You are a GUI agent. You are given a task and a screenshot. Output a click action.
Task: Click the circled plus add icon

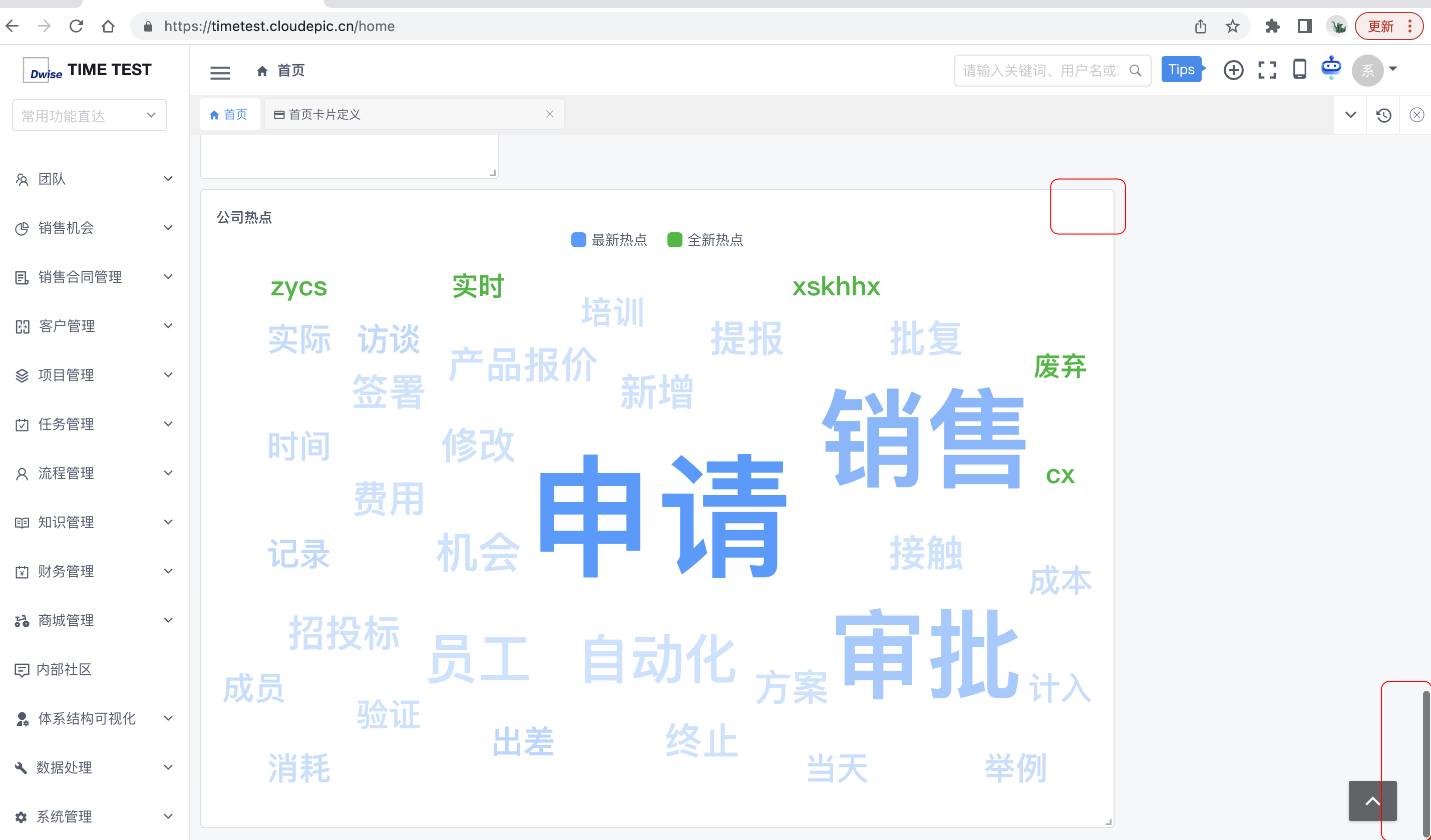coord(1233,71)
